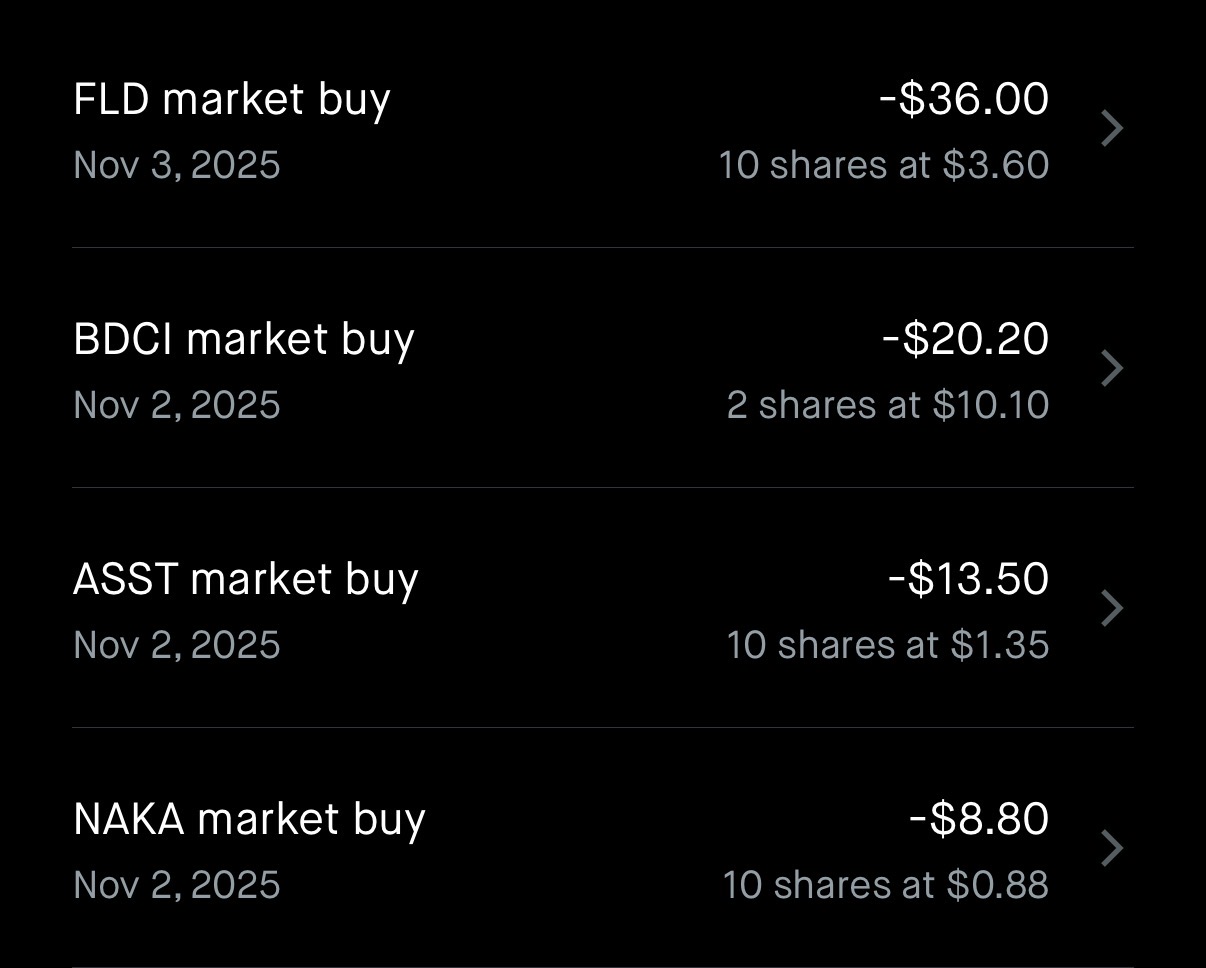Expand the NAKA market buy chevron
1206x968 pixels.
point(1112,849)
